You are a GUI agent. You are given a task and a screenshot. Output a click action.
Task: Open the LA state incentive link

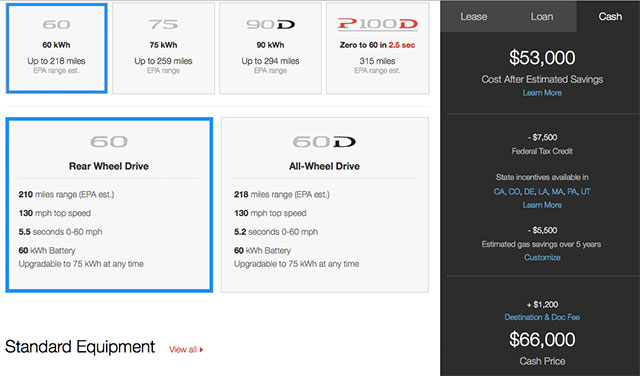tap(543, 191)
